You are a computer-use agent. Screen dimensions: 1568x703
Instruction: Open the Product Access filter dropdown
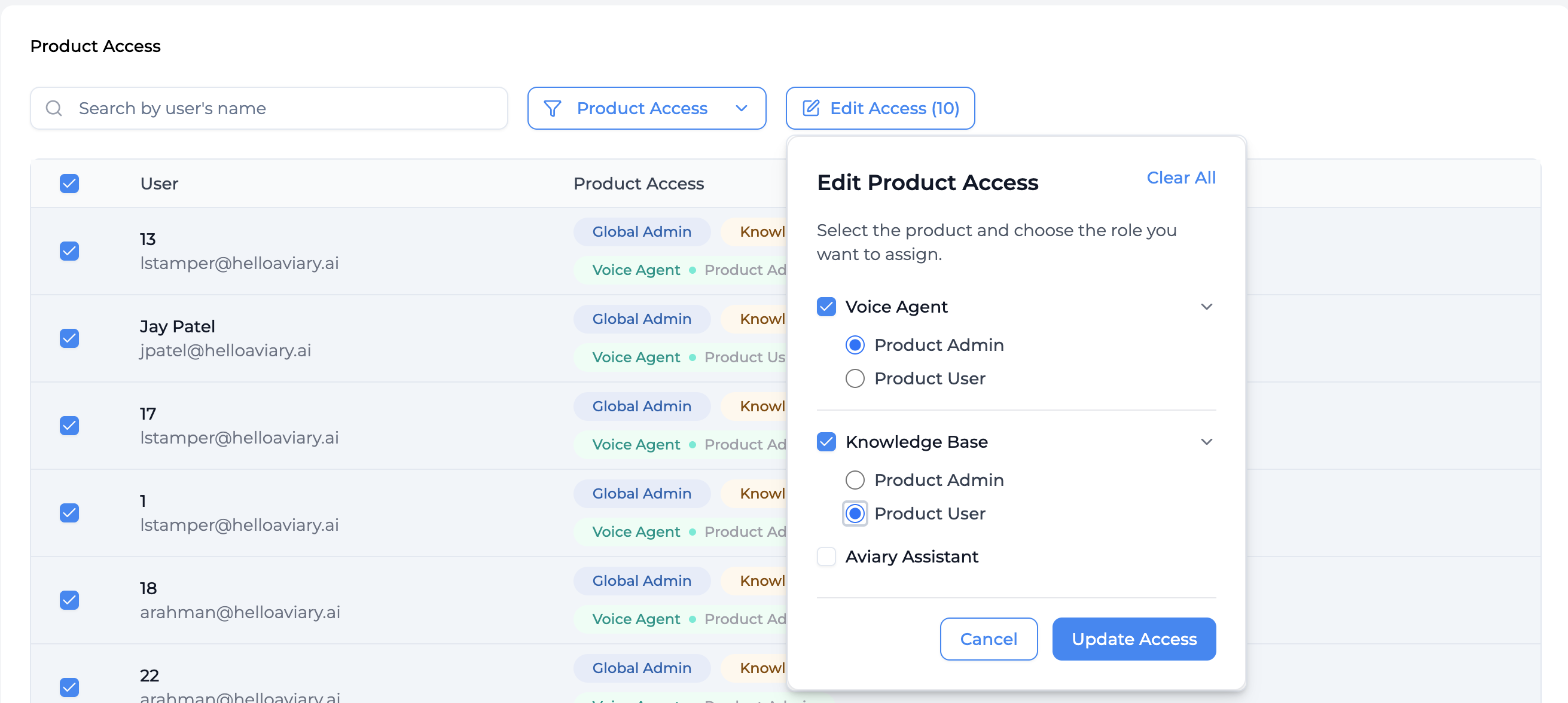tap(646, 108)
